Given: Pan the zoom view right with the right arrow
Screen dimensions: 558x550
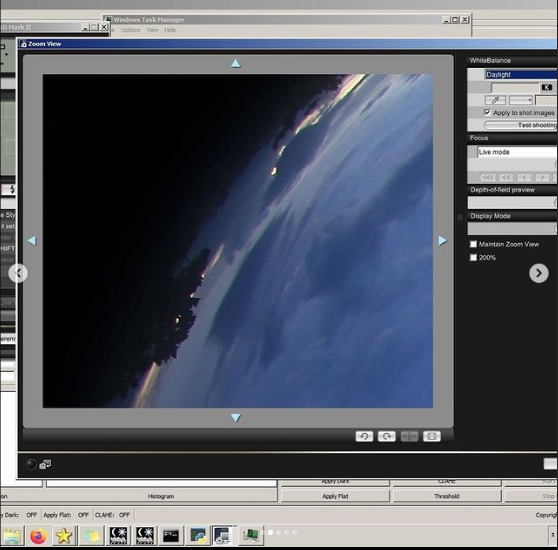Looking at the screenshot, I should pos(442,240).
